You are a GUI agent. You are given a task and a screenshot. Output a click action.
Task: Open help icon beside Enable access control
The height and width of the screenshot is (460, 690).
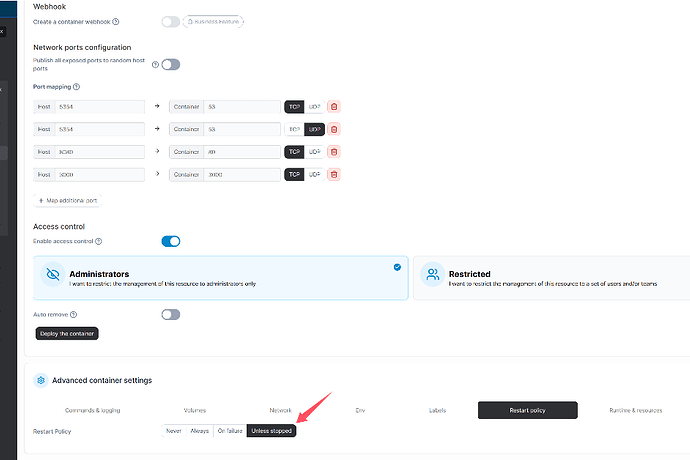(x=99, y=241)
